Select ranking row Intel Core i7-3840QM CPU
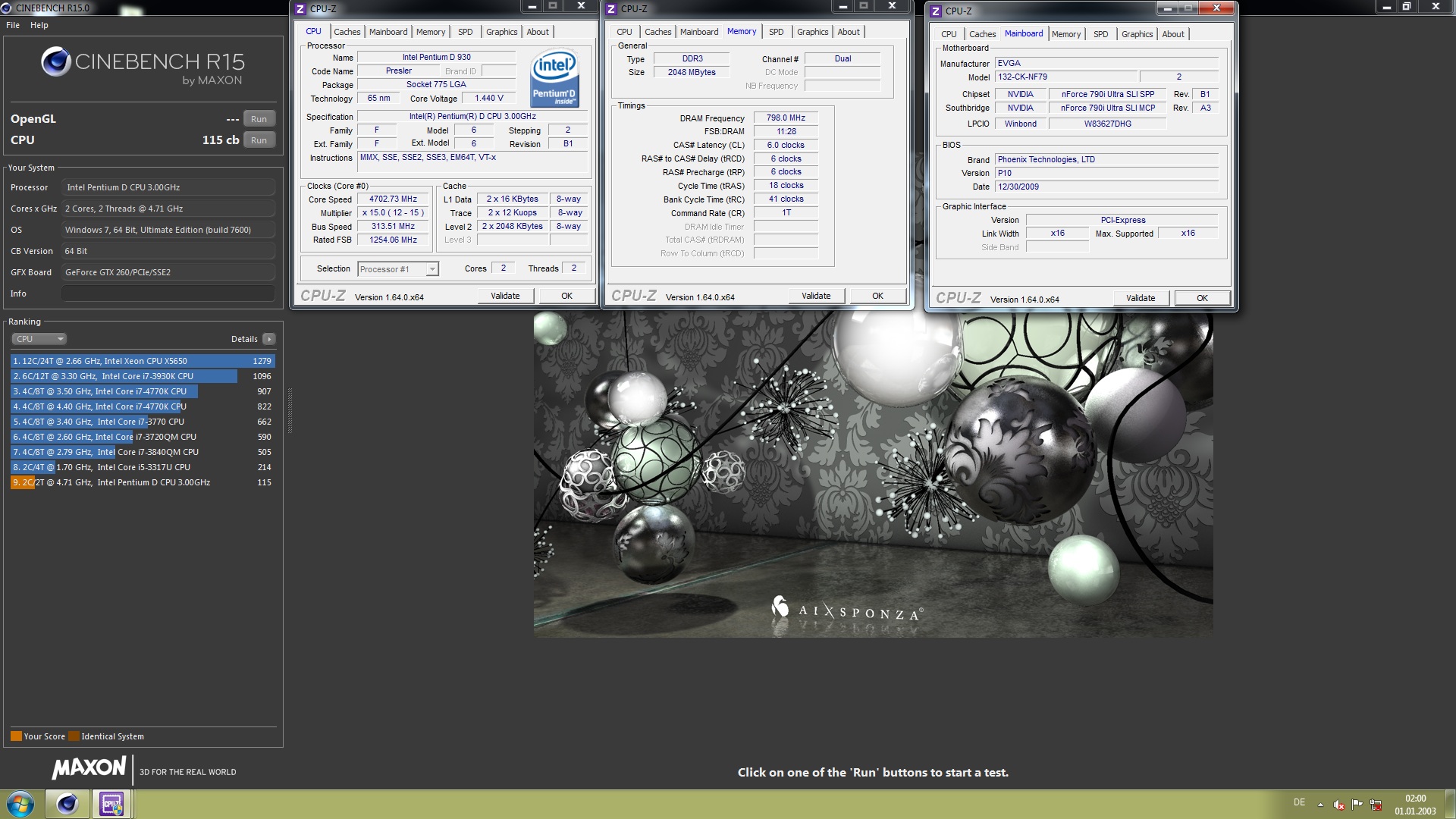 pos(143,452)
